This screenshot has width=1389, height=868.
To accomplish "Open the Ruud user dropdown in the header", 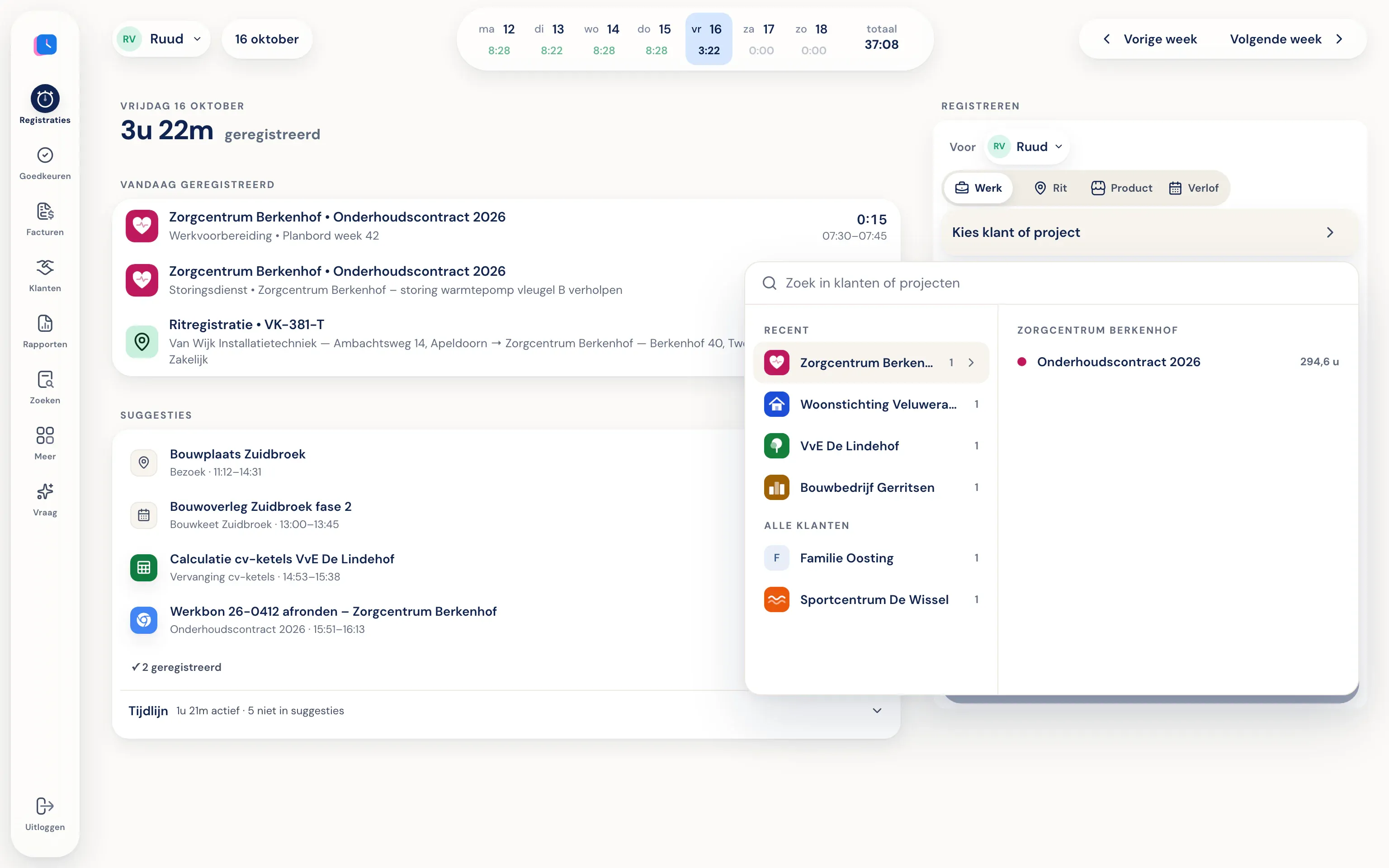I will (161, 39).
